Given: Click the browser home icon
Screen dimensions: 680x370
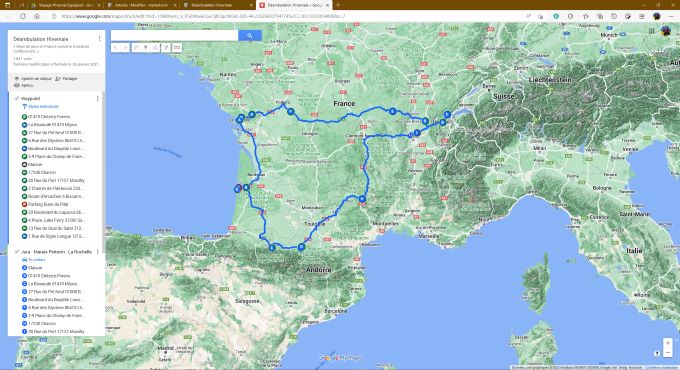Looking at the screenshot, I should [37, 16].
